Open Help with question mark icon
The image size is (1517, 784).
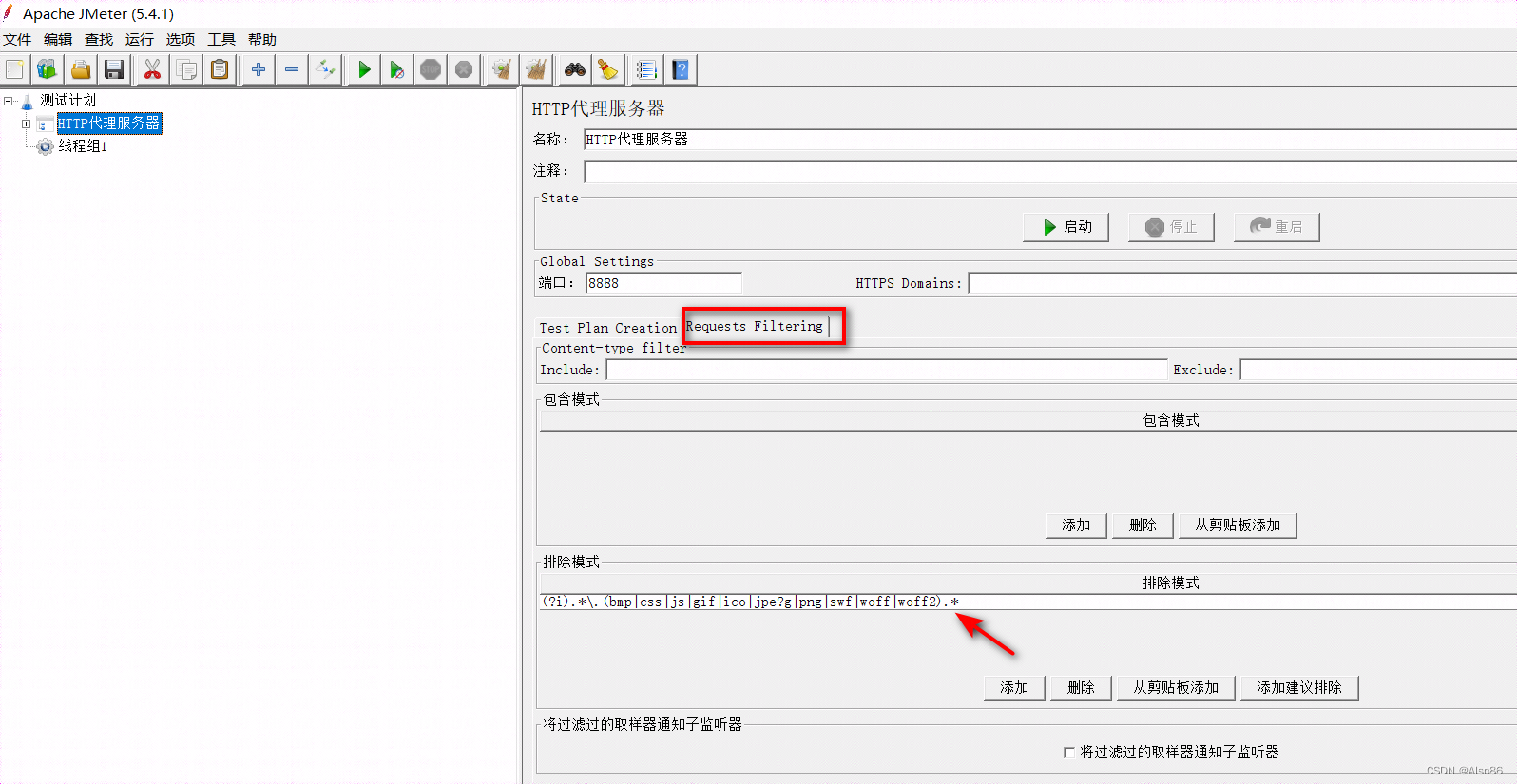[681, 69]
